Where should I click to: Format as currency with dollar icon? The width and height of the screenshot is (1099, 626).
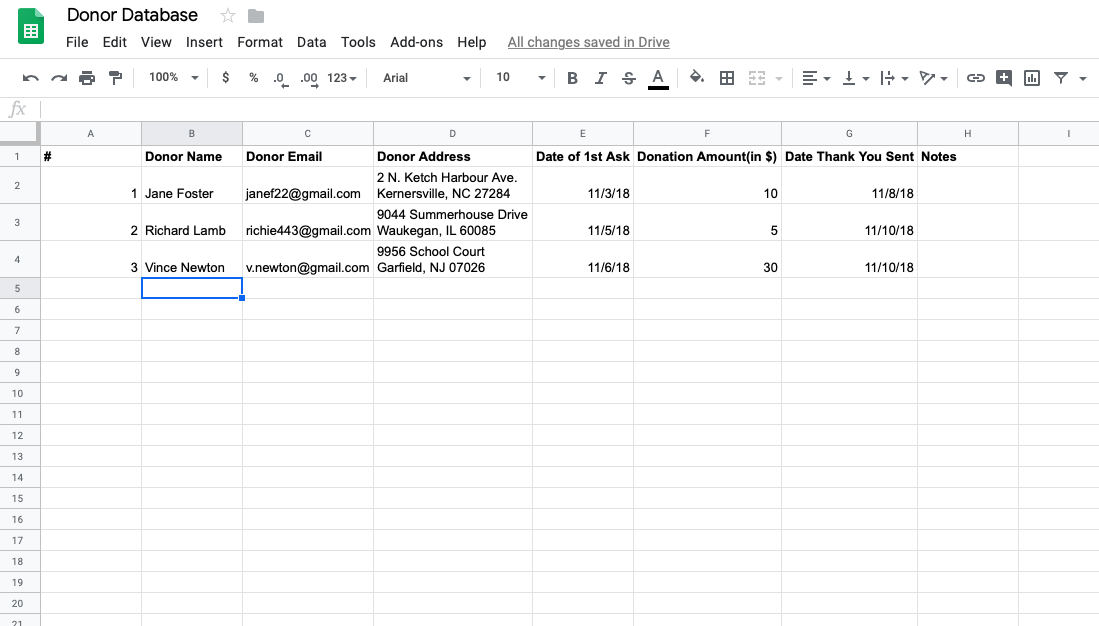(225, 78)
